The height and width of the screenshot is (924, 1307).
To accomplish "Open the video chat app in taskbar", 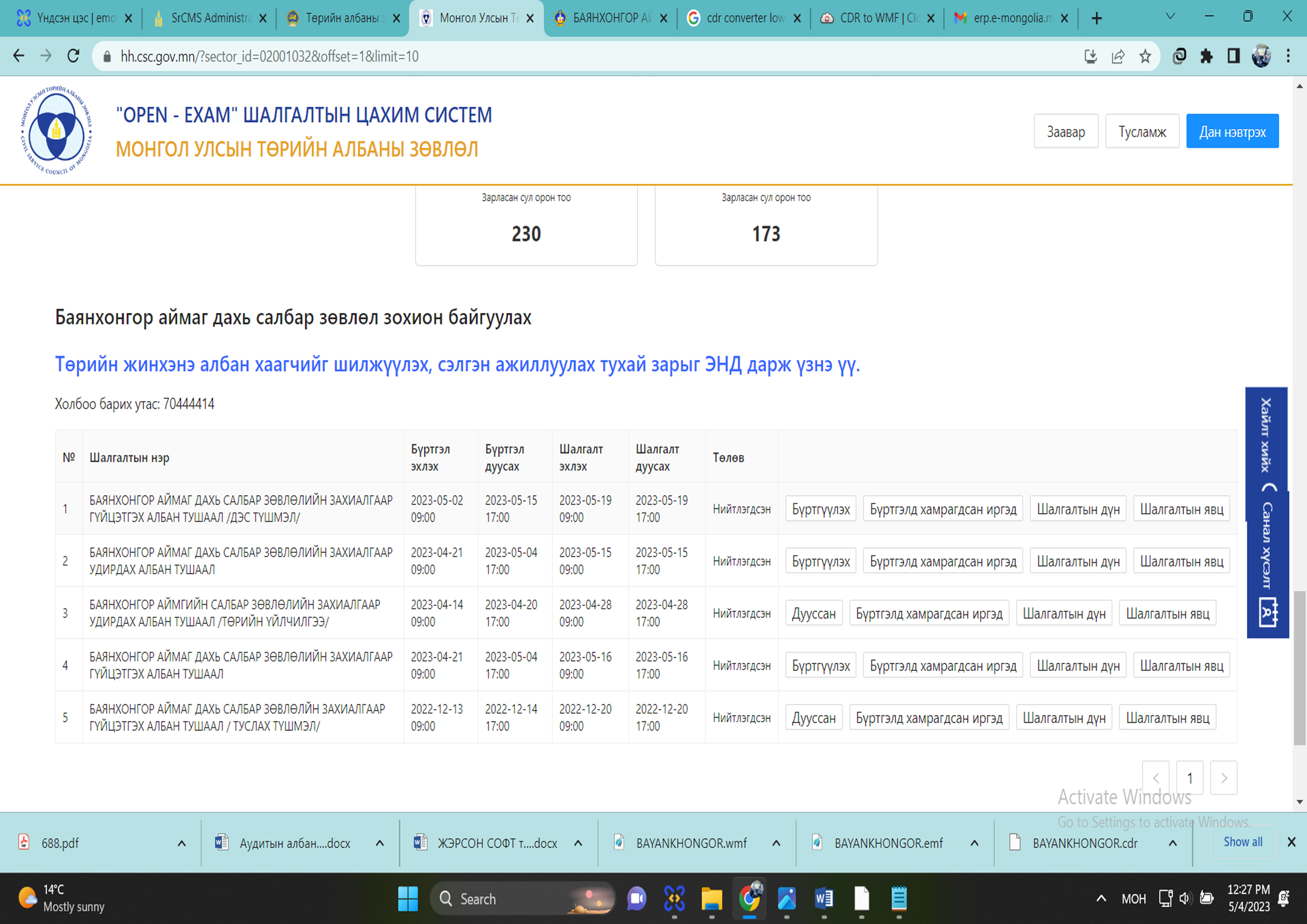I will coord(636,899).
